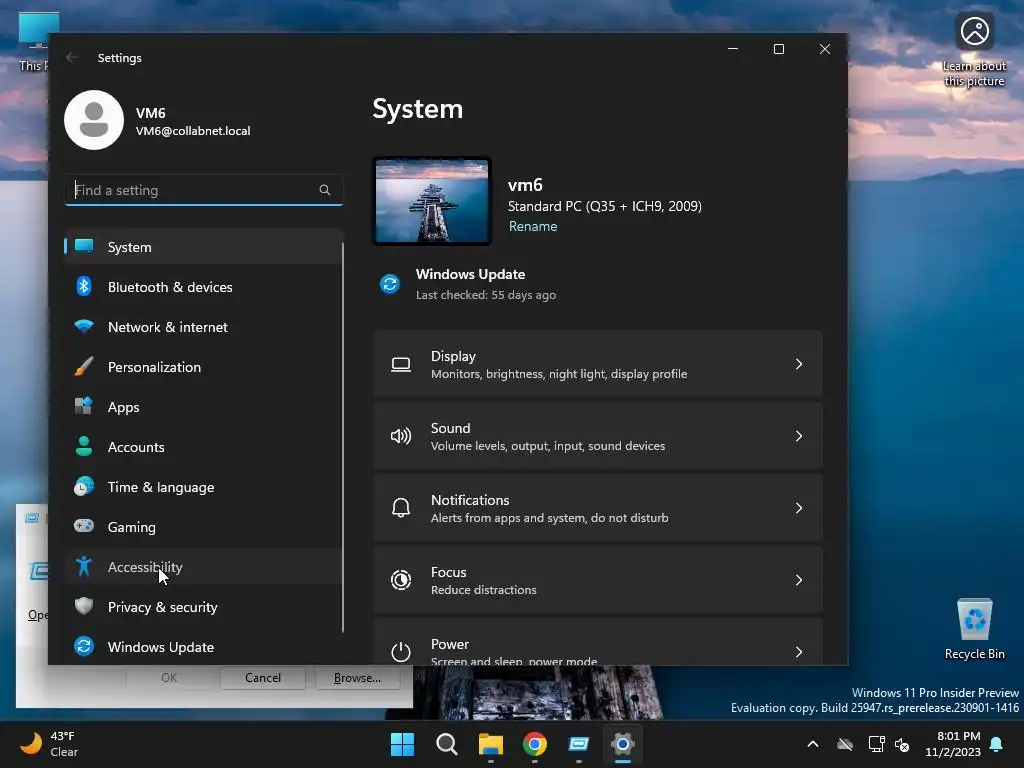Screen dimensions: 1024x768
Task: Click the Display laptop icon
Action: 401,364
